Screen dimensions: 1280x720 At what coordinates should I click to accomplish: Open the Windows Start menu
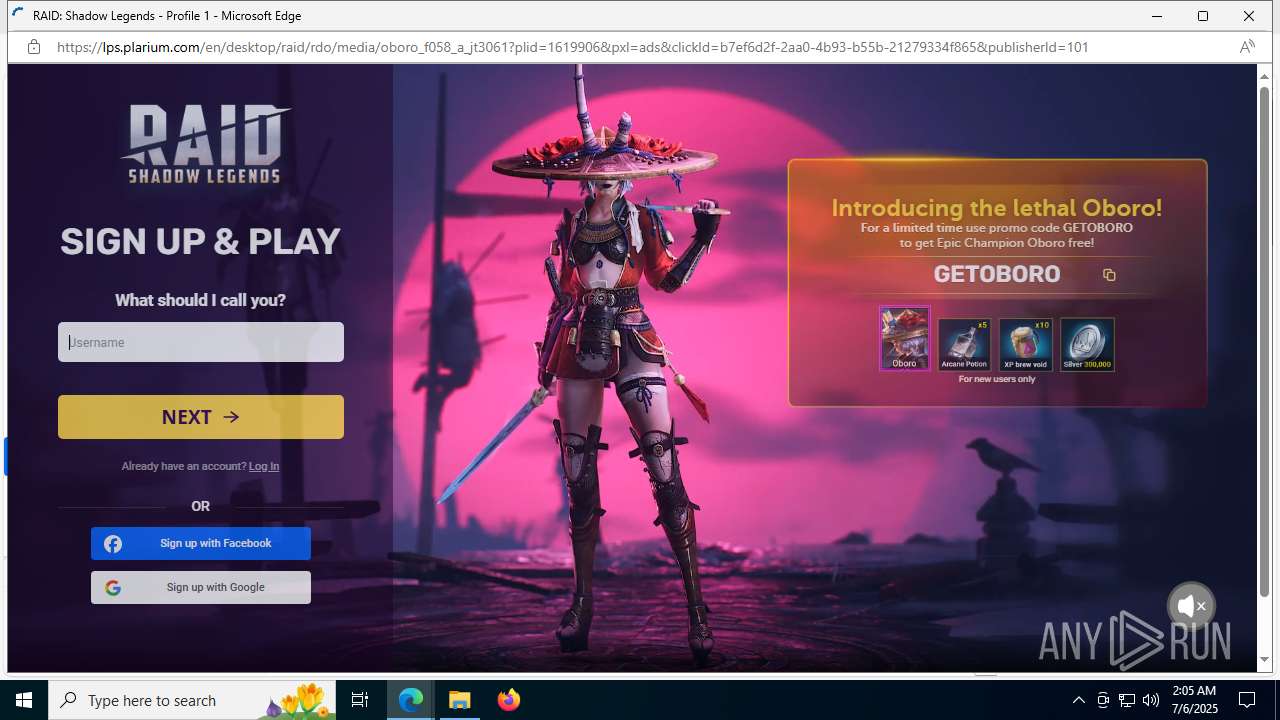(24, 700)
